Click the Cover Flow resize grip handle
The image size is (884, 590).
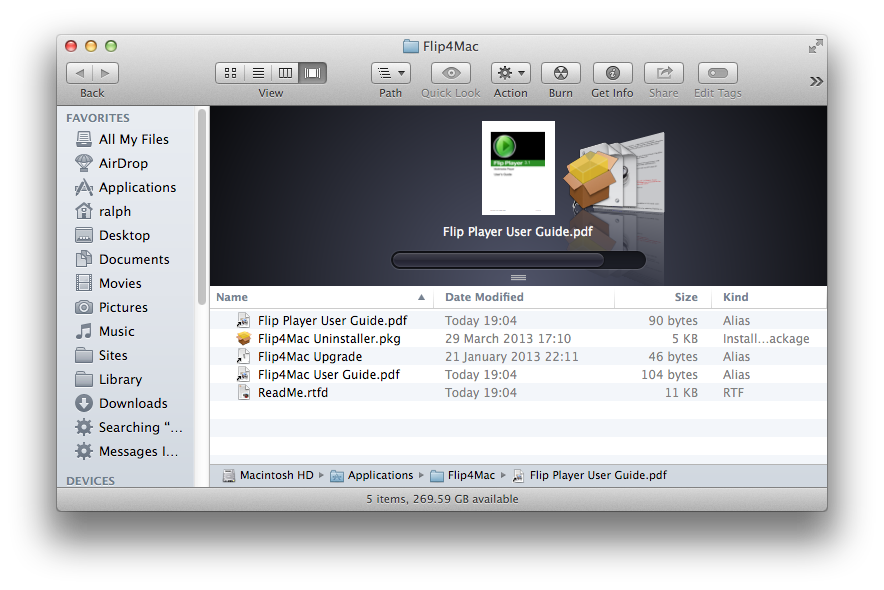(518, 277)
